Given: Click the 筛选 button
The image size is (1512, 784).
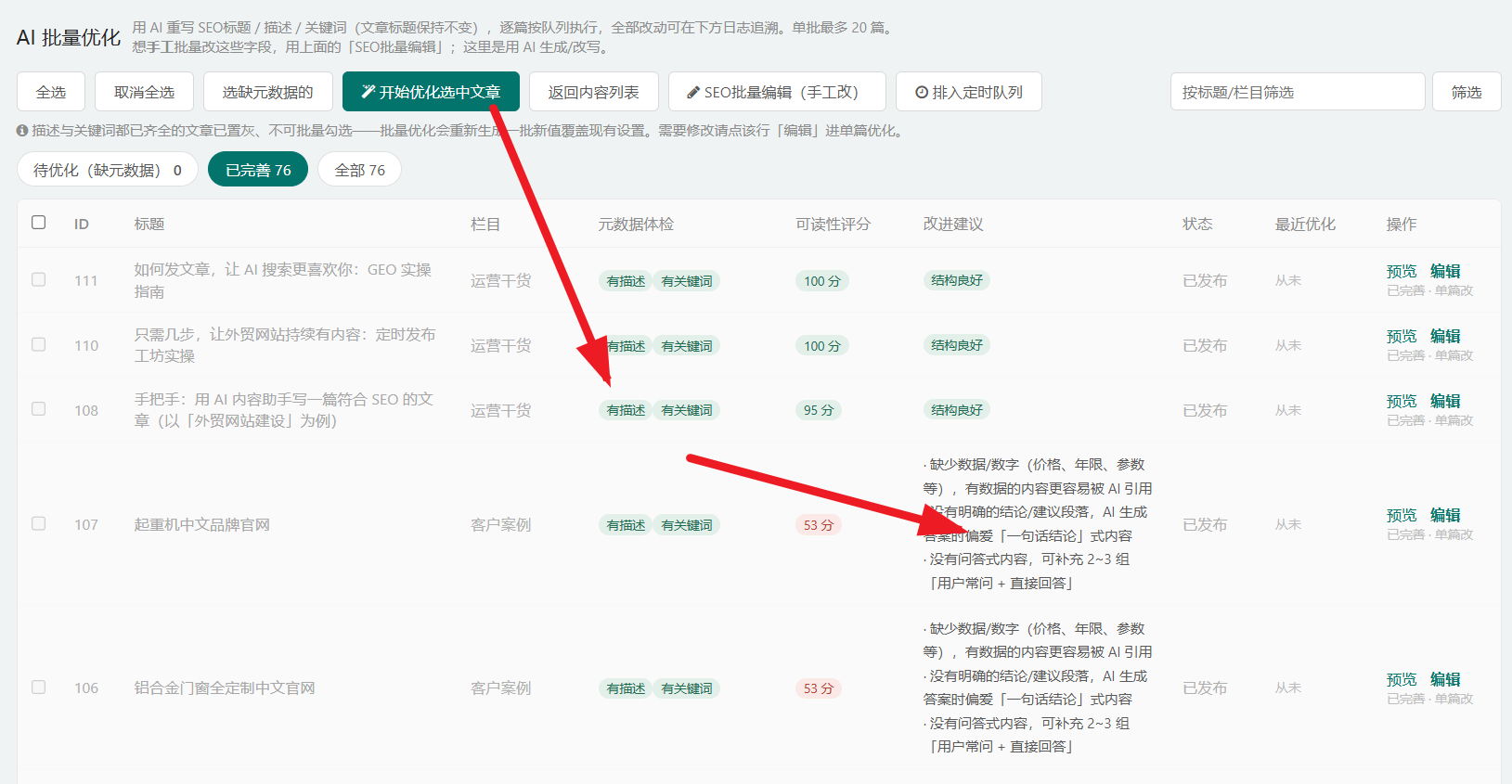Looking at the screenshot, I should pyautogui.click(x=1467, y=92).
